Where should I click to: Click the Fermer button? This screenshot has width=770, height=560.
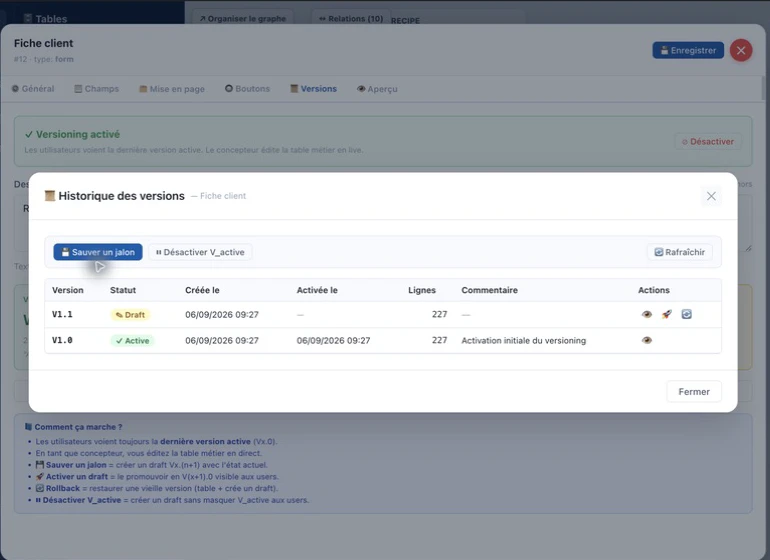click(x=694, y=392)
